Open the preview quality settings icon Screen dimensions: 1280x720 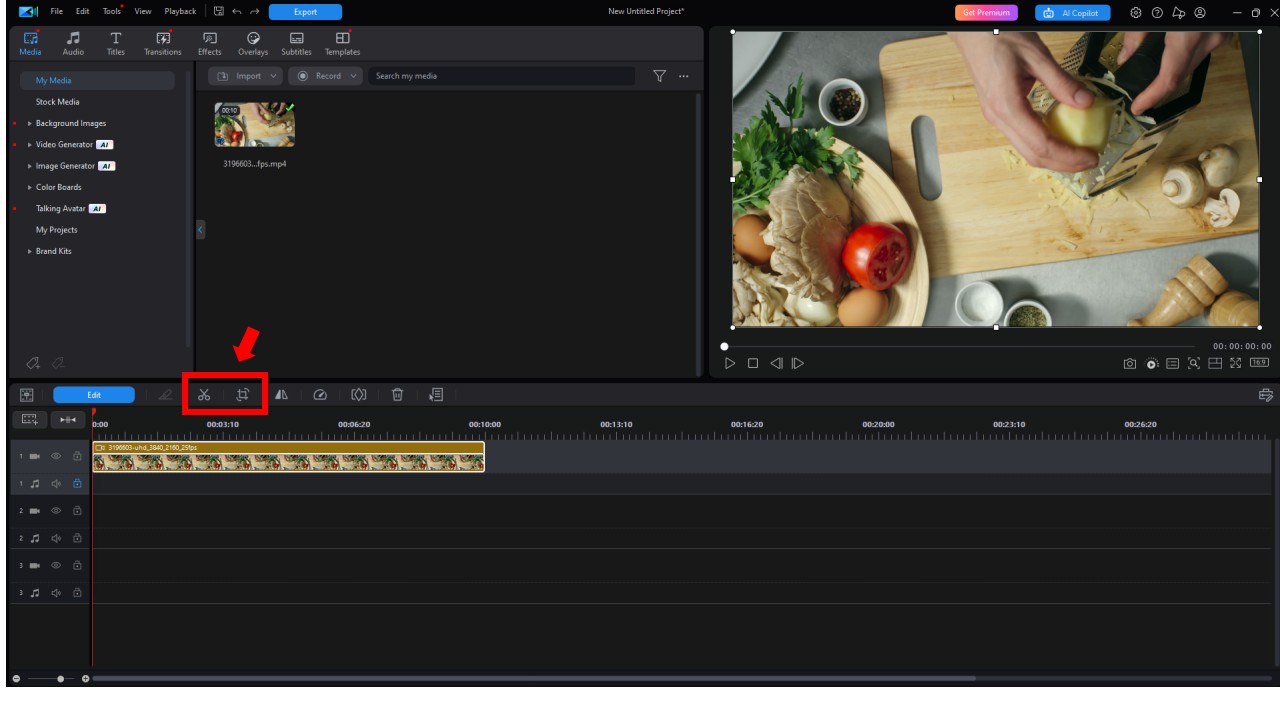pos(1152,363)
